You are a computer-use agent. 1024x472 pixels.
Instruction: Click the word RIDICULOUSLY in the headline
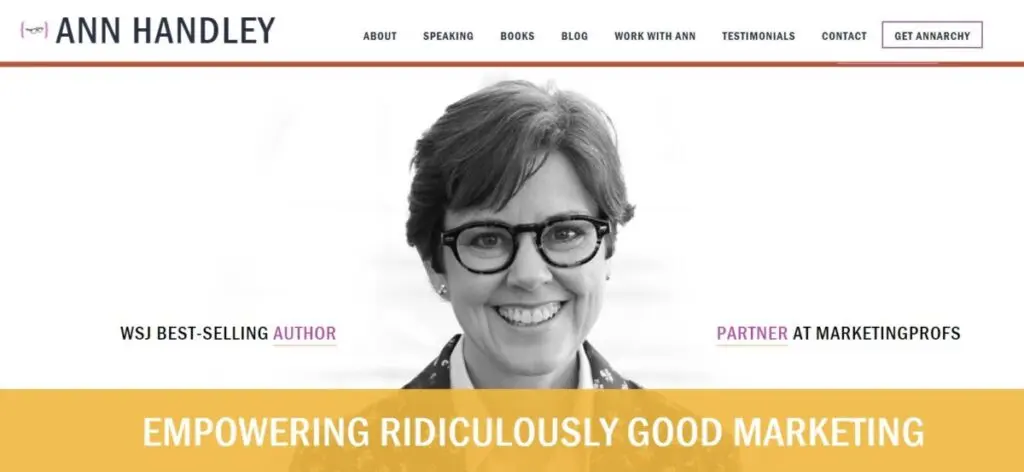coord(498,432)
